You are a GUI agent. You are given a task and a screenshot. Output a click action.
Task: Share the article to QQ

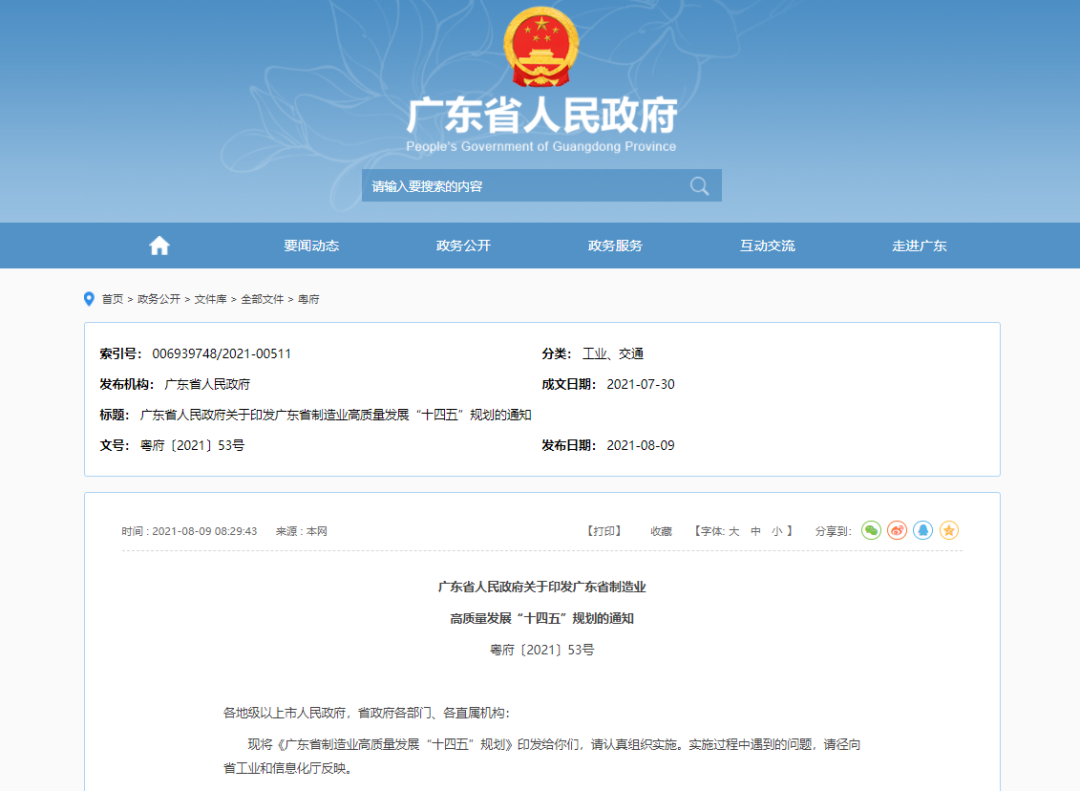(x=923, y=531)
